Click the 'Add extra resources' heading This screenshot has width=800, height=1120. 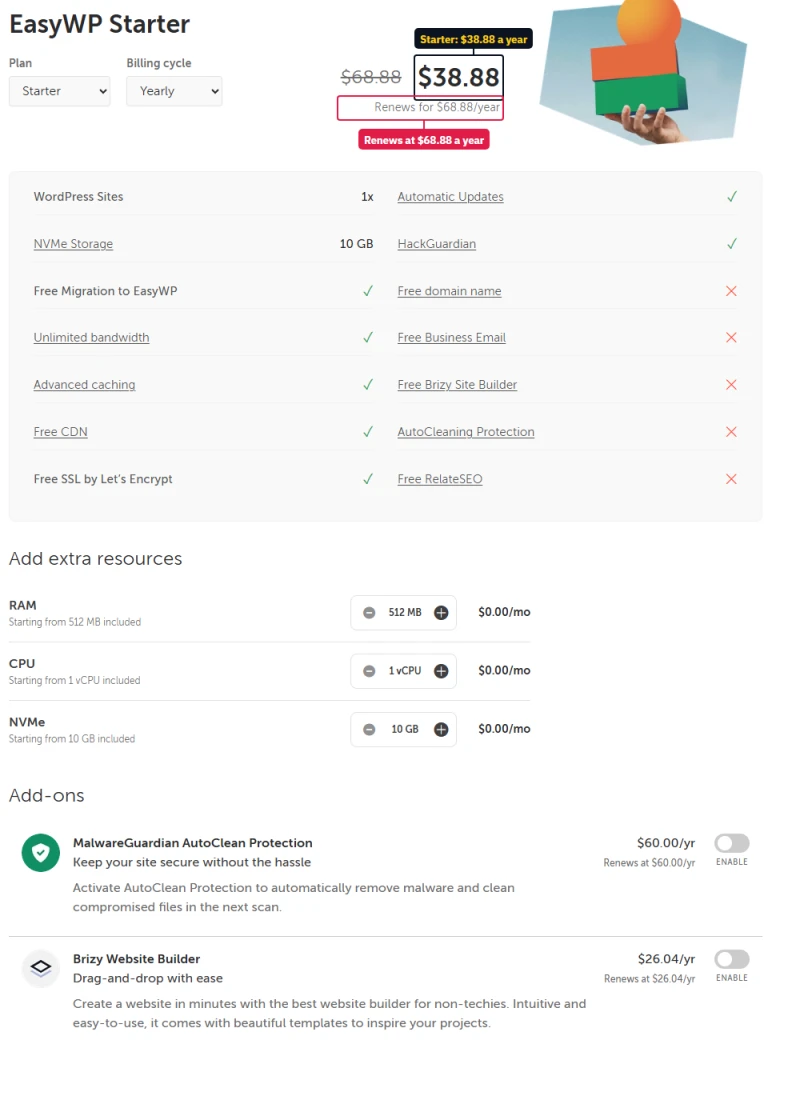(96, 559)
